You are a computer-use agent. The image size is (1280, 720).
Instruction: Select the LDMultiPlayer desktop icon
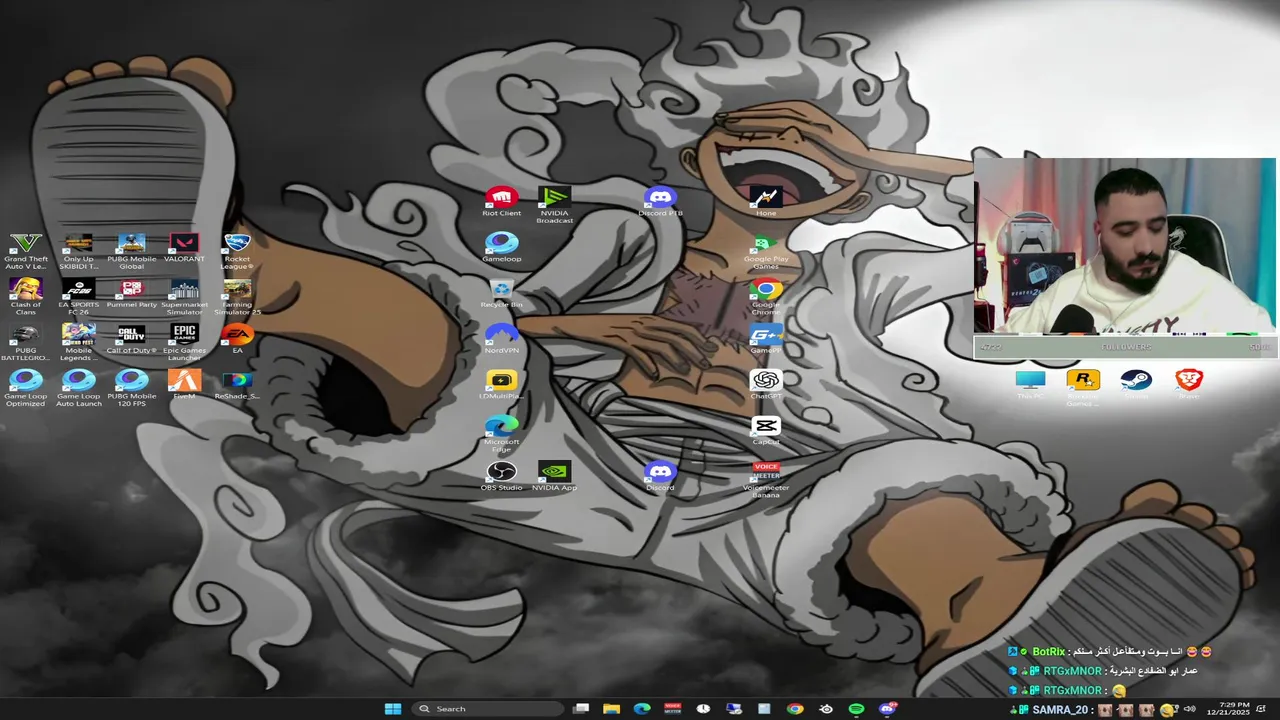coord(501,385)
